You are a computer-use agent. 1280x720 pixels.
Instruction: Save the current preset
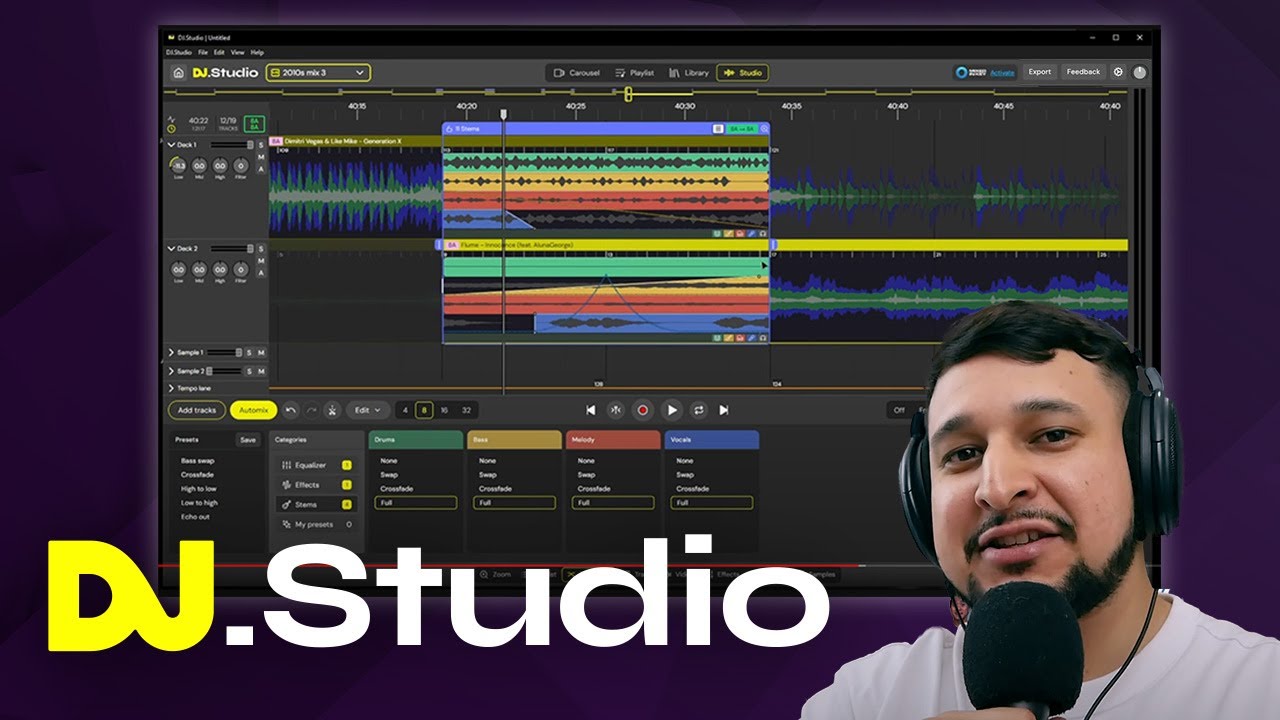247,440
